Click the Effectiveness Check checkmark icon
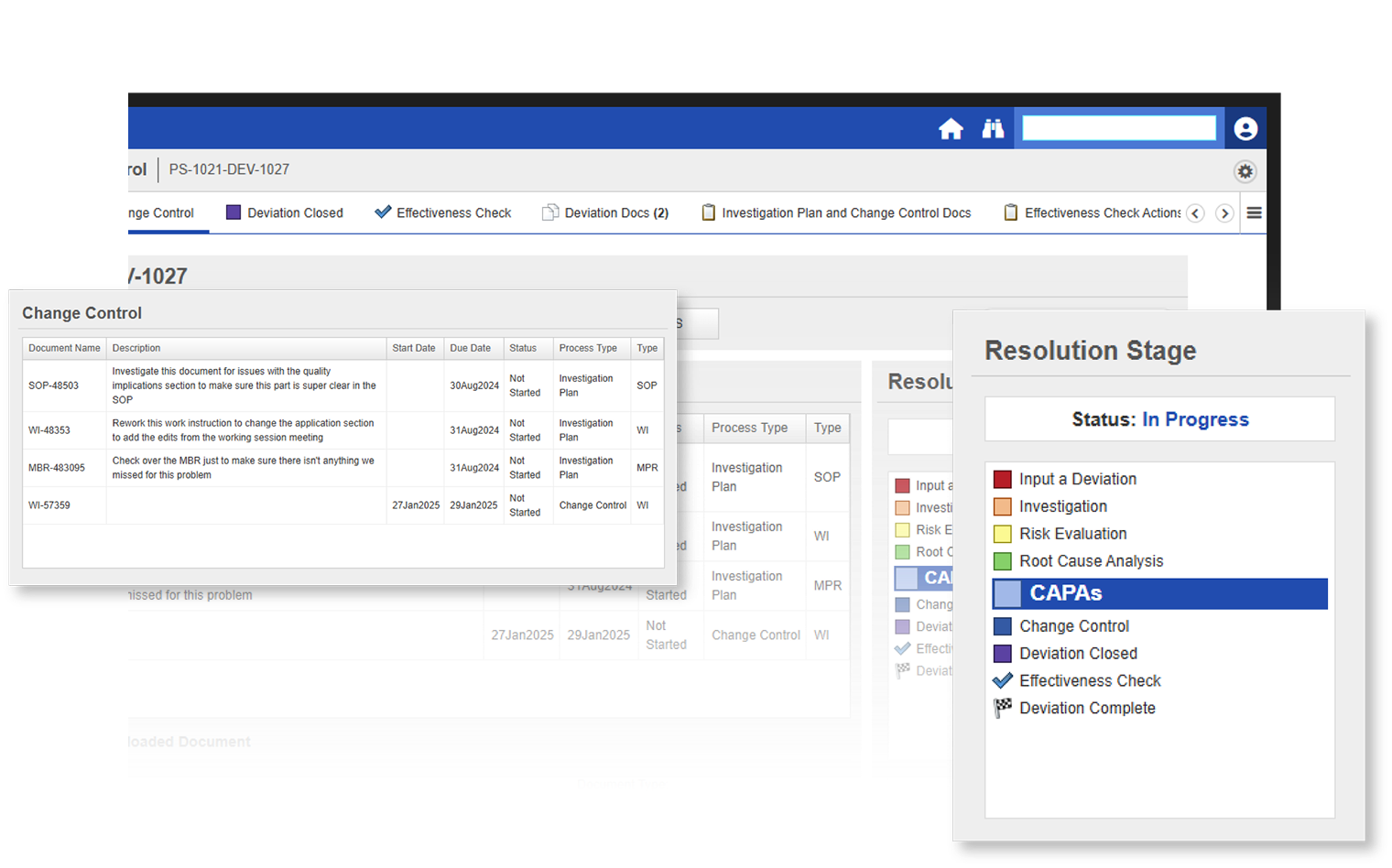 383,212
